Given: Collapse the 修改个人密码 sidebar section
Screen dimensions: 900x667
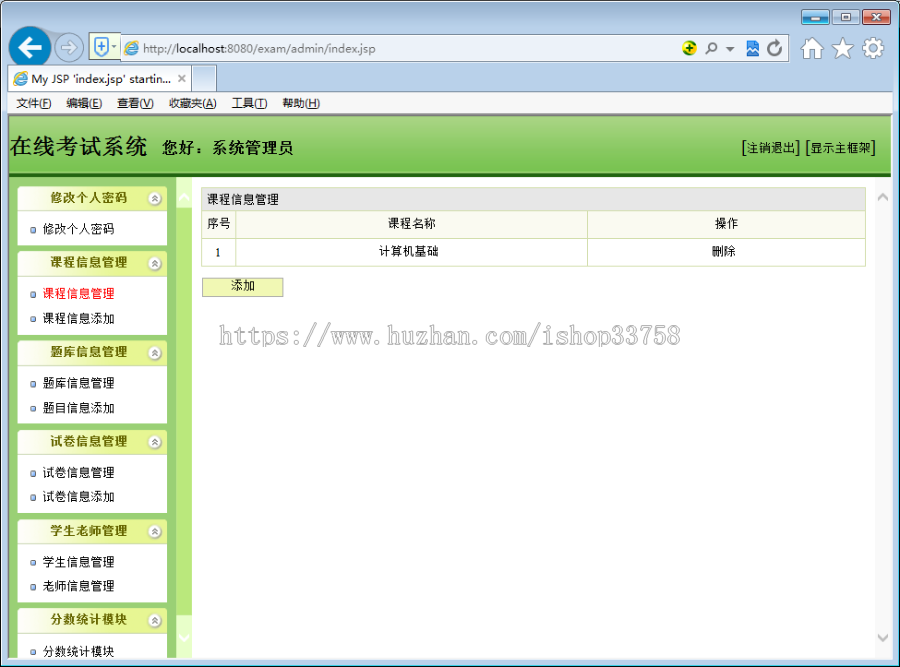Looking at the screenshot, I should 155,198.
